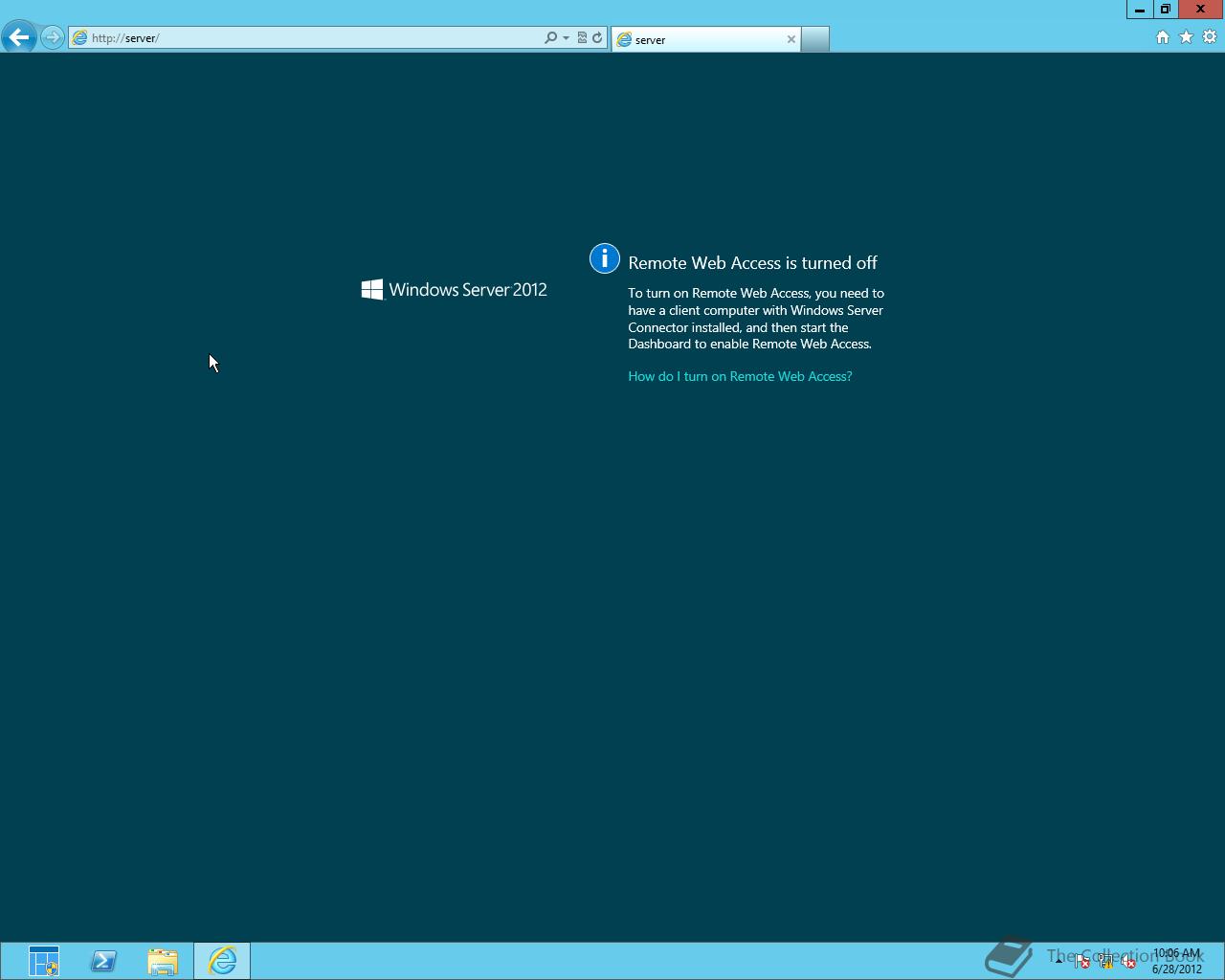Click 'Remote Web Access is turned off' heading
1225x980 pixels.
(x=752, y=262)
